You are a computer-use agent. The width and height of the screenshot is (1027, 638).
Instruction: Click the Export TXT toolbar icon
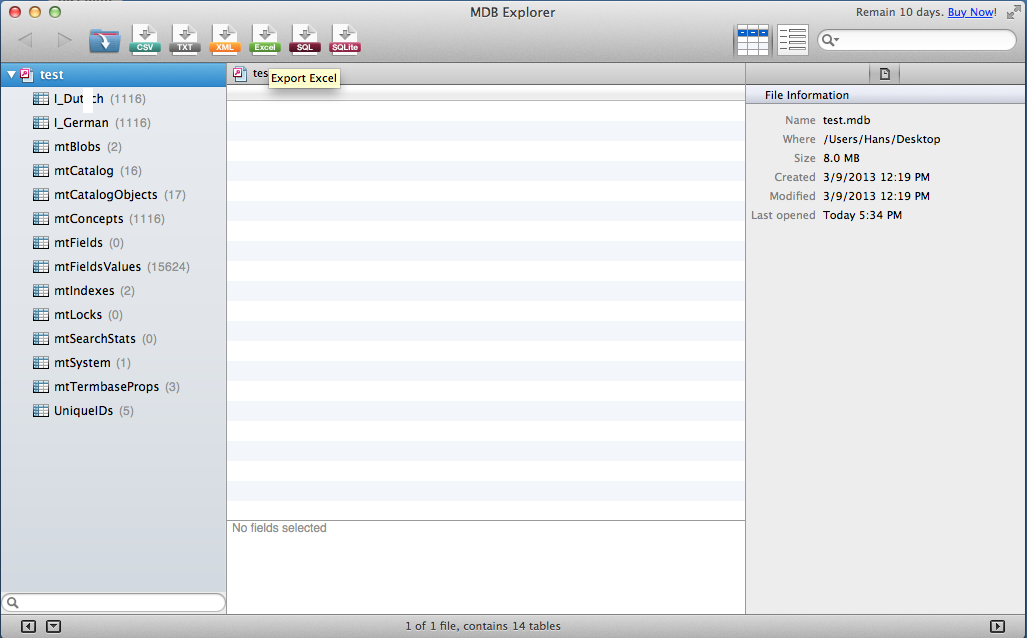tap(185, 39)
